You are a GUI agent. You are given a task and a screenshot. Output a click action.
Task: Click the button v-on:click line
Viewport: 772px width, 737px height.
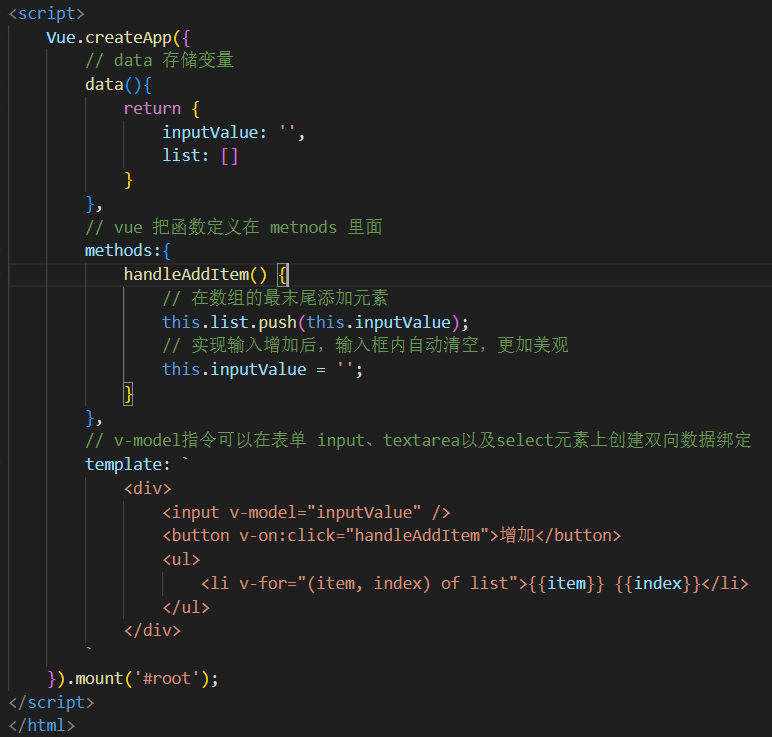392,535
